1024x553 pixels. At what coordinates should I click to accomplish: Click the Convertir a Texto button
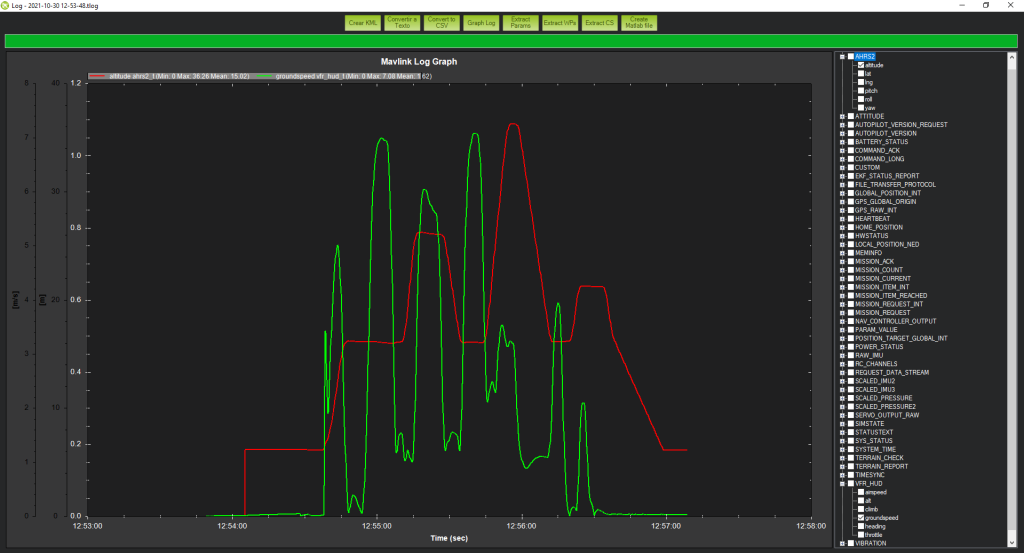pos(402,22)
